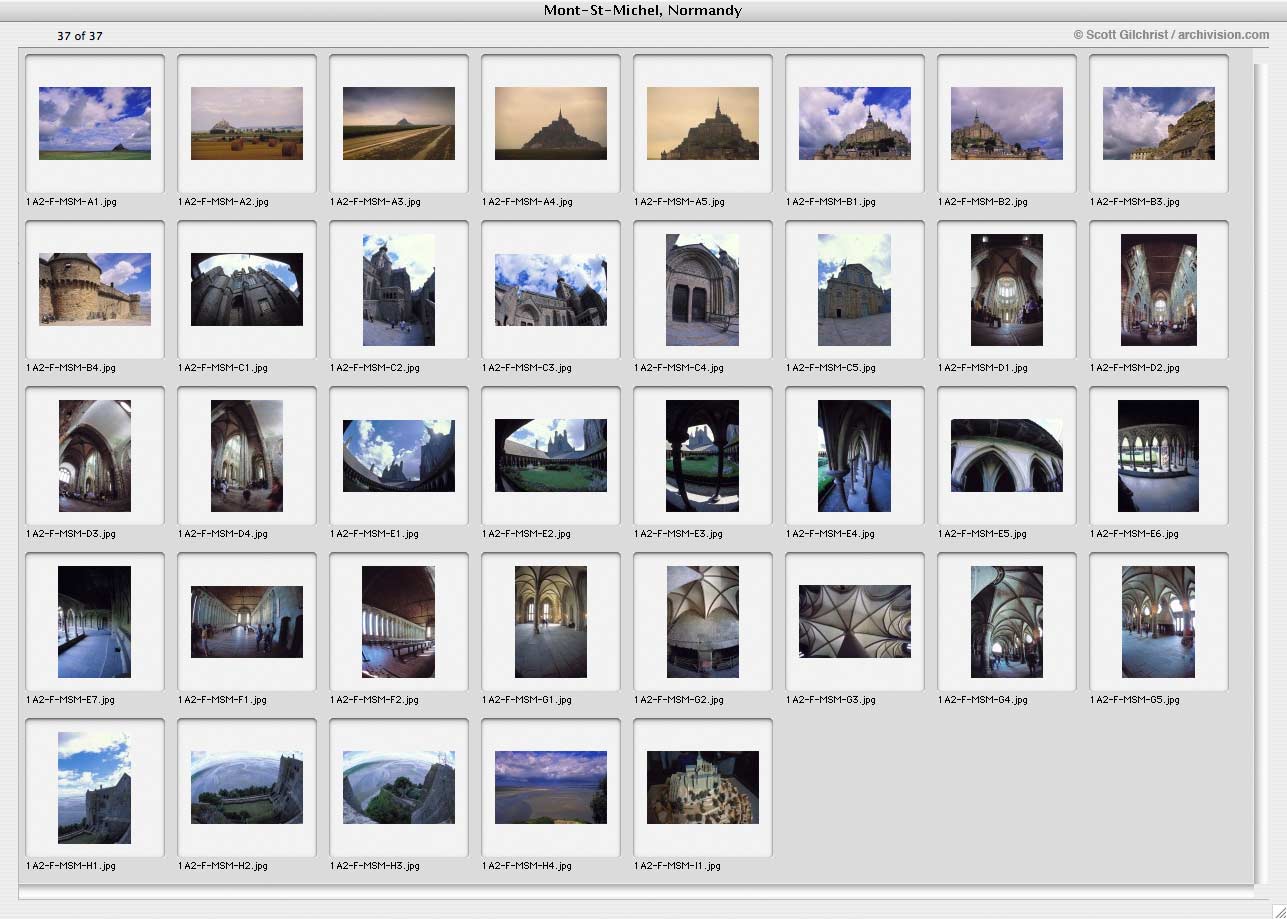Open the 1A2-F-MSM-C5.jpg facade thumbnail

(x=855, y=289)
